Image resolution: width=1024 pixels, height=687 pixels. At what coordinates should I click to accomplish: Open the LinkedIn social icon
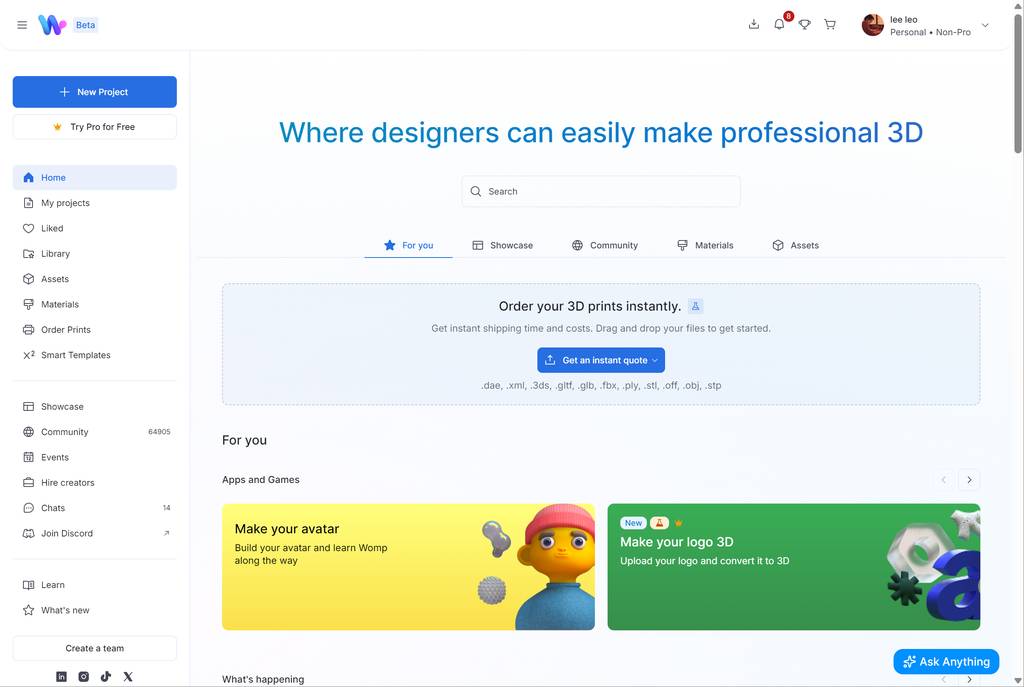61,677
